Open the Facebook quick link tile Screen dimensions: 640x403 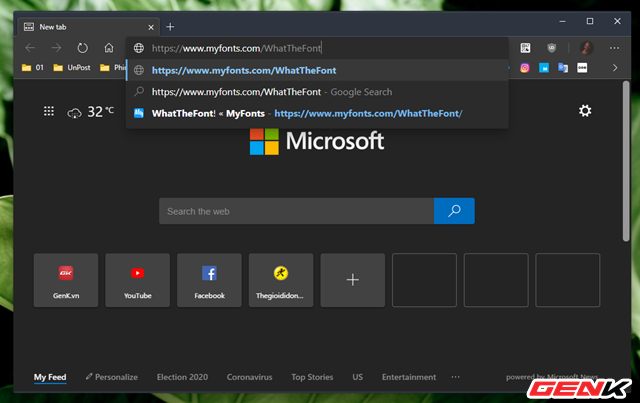coord(209,279)
